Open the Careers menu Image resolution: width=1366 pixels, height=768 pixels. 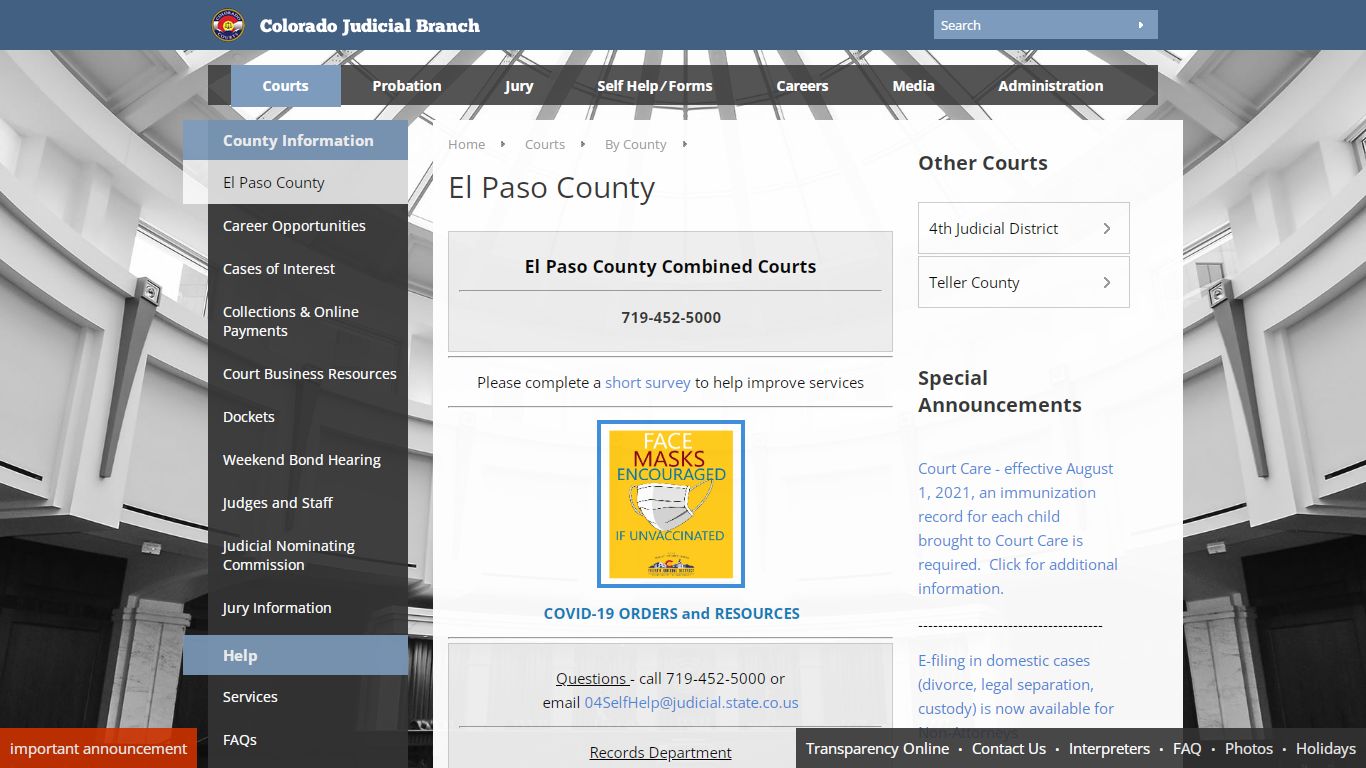tap(802, 86)
